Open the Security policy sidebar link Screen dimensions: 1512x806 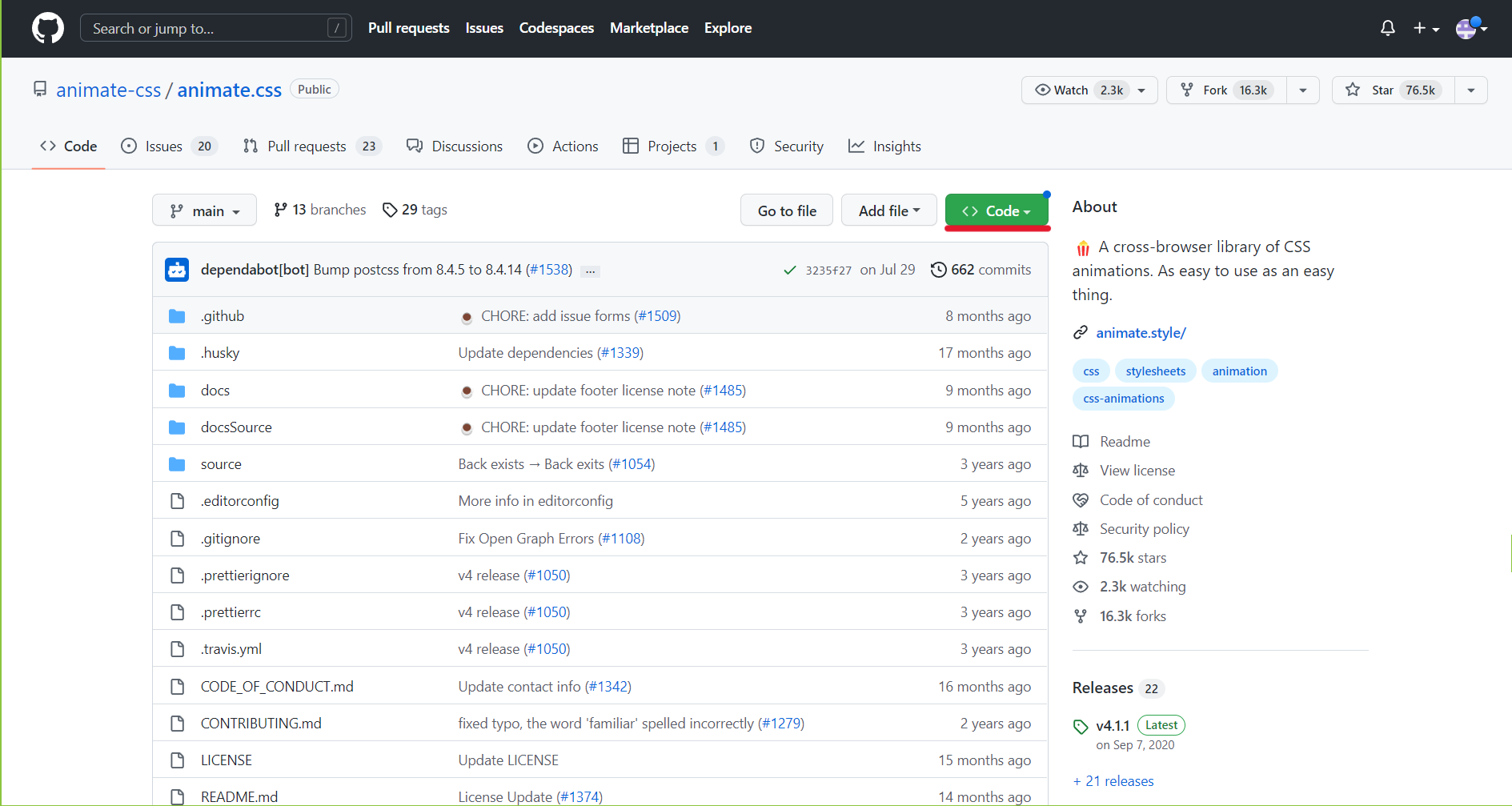1144,529
